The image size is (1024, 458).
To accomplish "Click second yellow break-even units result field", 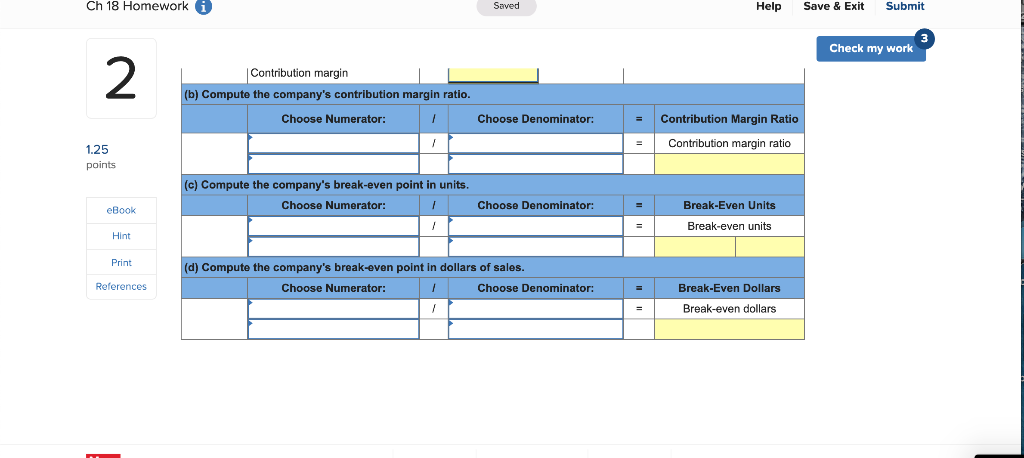I will 770,247.
